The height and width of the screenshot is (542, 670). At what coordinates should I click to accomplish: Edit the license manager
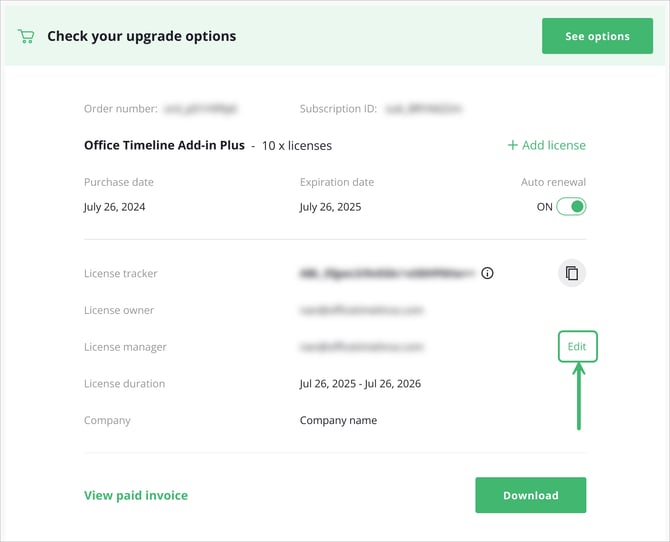577,347
